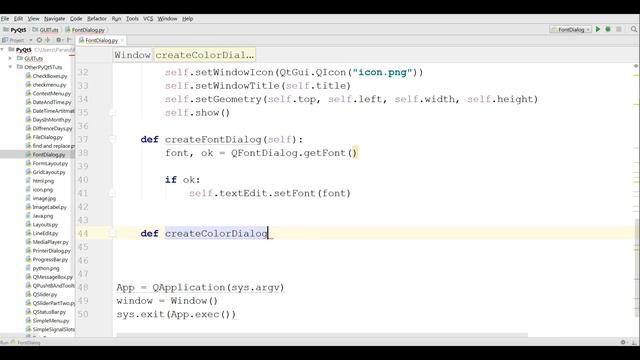Select checkmenu.py in project tree
The height and width of the screenshot is (360, 640).
(x=49, y=85)
